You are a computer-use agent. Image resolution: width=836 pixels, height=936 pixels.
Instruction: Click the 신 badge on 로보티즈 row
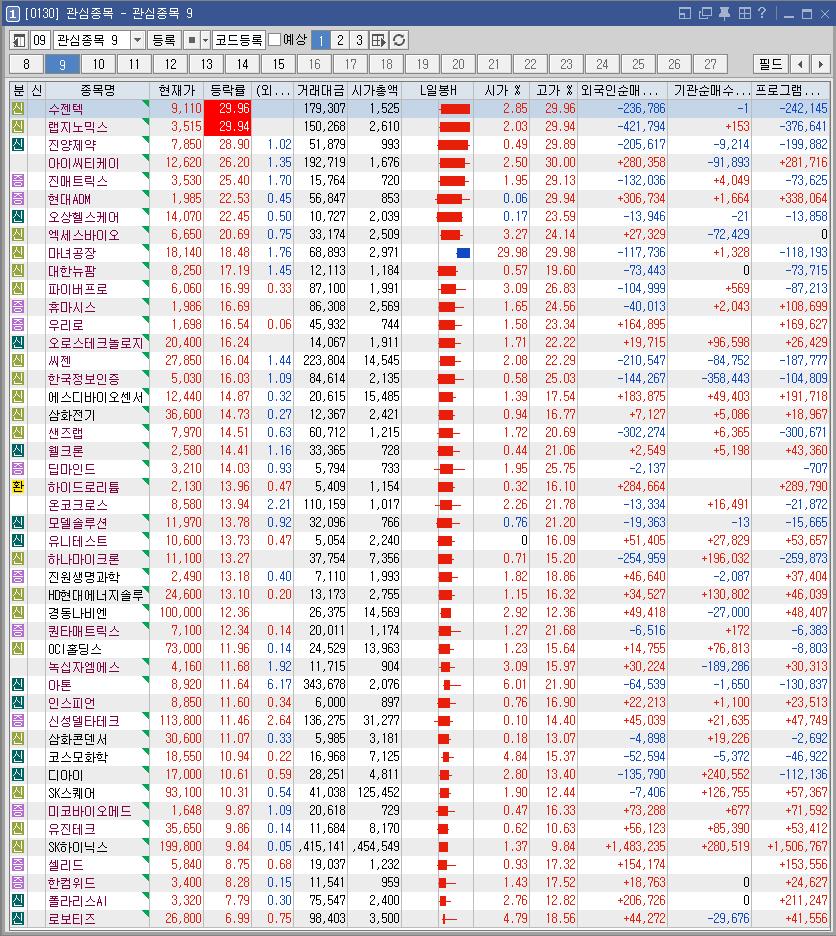click(x=18, y=918)
